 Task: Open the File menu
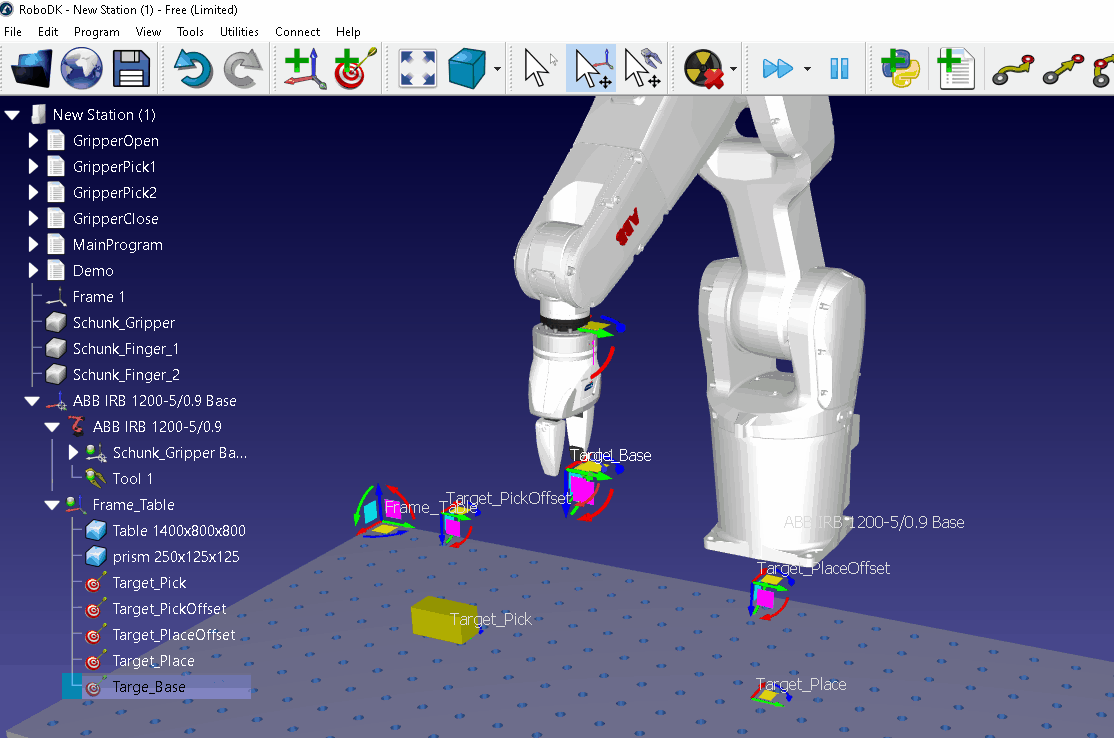click(13, 32)
